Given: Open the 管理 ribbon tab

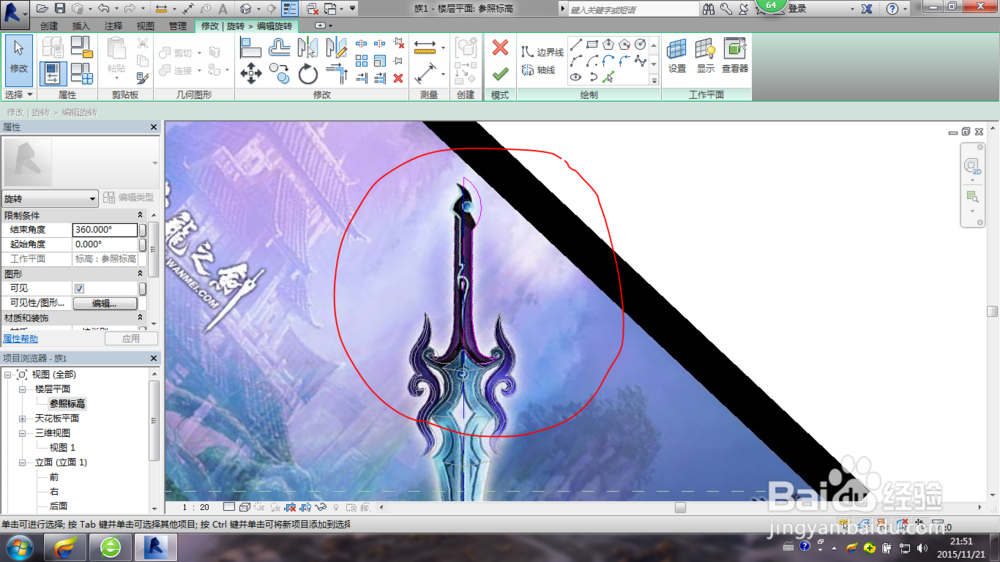Looking at the screenshot, I should pyautogui.click(x=177, y=26).
